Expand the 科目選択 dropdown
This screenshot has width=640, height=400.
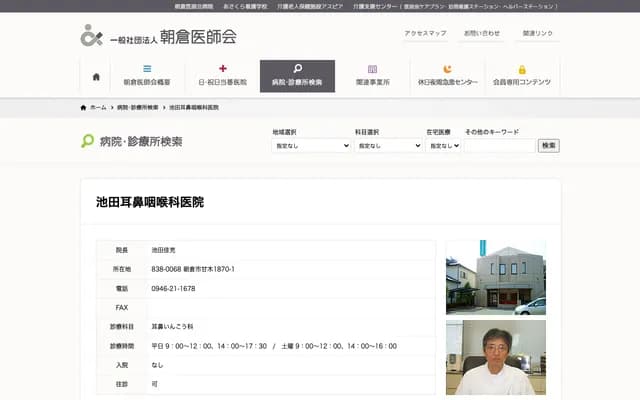click(388, 146)
